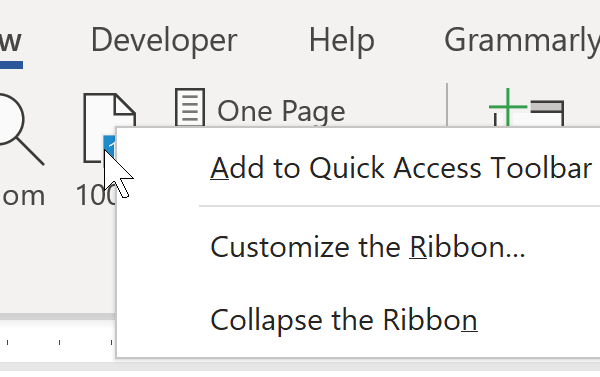Click the 100% page icon
600x377 pixels.
click(x=109, y=128)
